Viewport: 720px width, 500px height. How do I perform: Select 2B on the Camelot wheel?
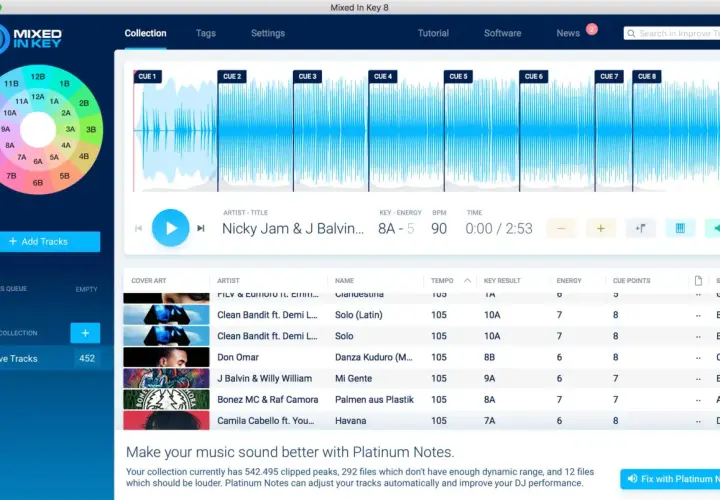click(x=84, y=103)
